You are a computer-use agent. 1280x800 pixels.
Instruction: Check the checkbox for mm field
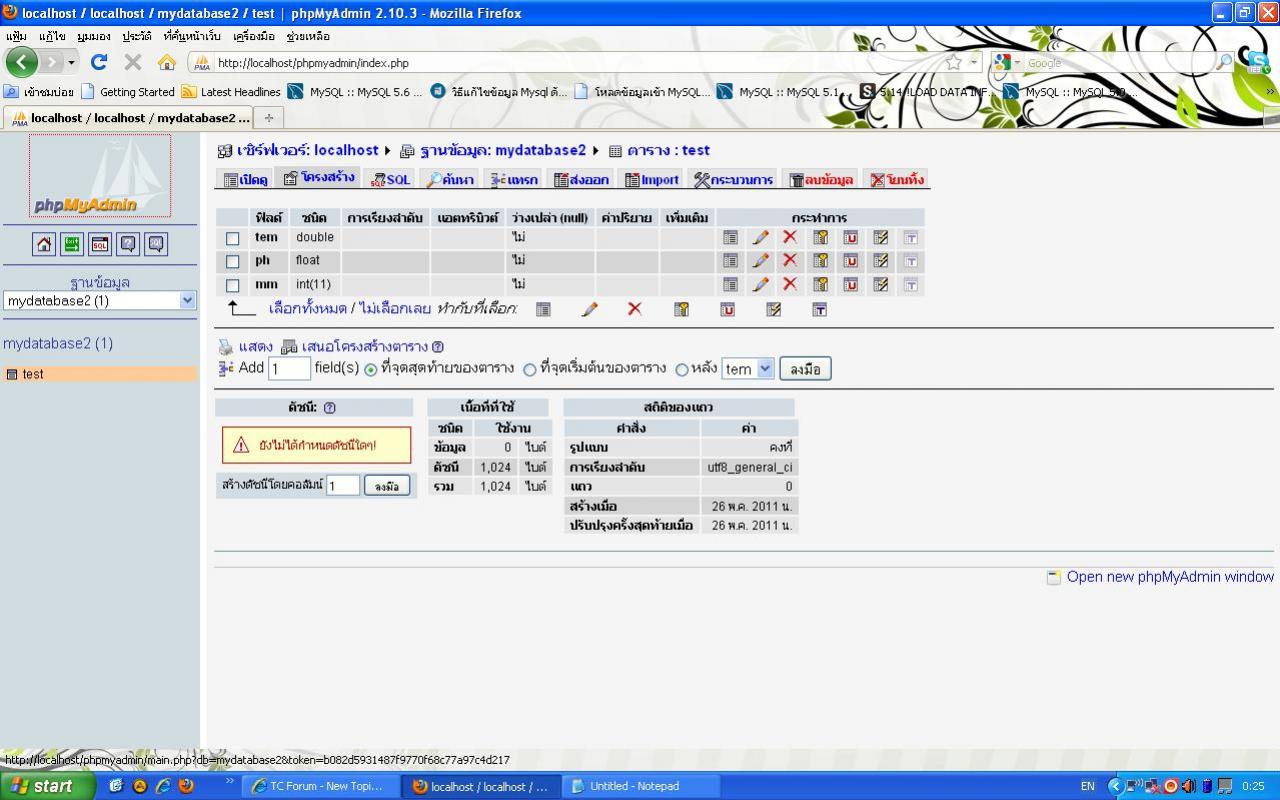tap(233, 286)
